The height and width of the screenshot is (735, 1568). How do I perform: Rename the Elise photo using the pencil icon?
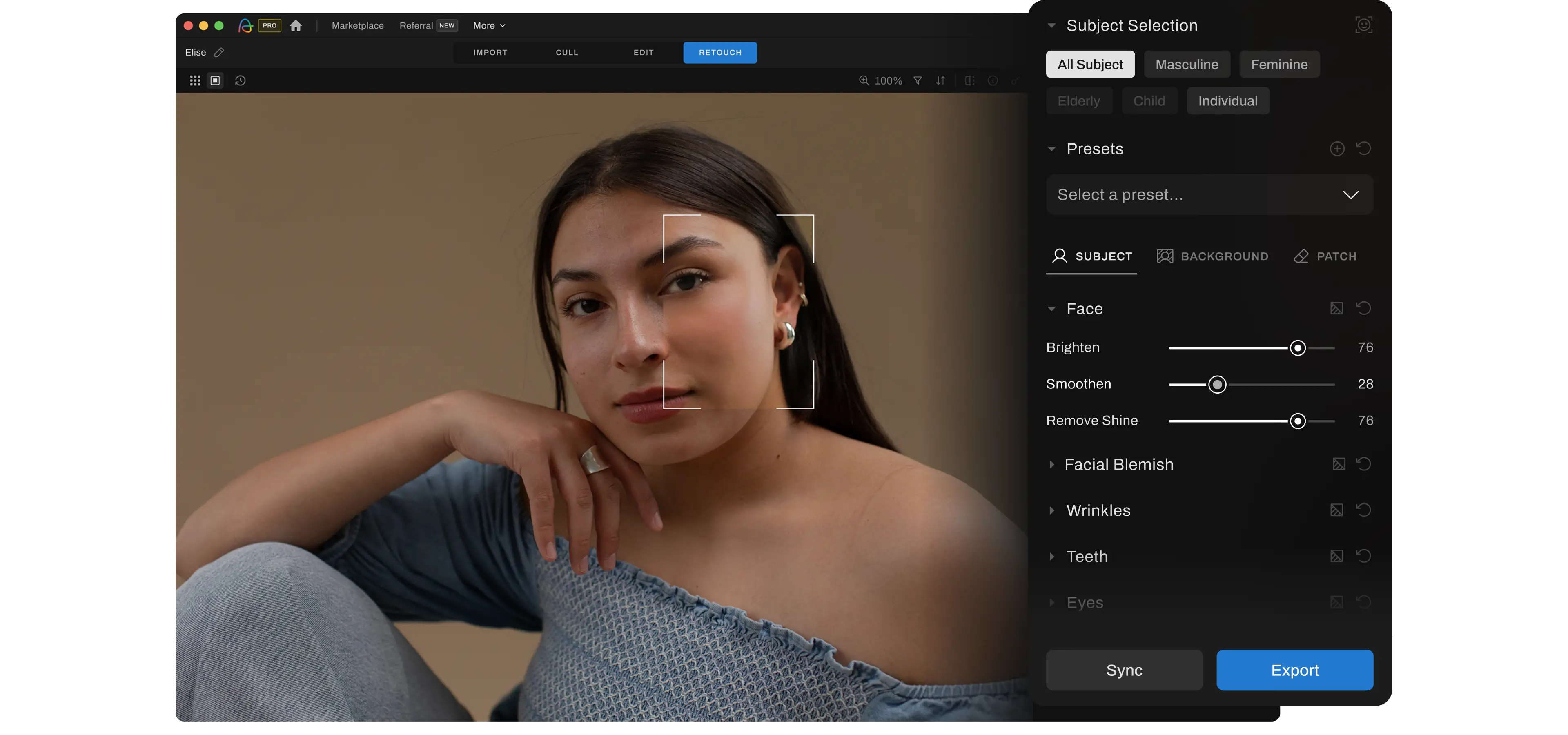[219, 52]
